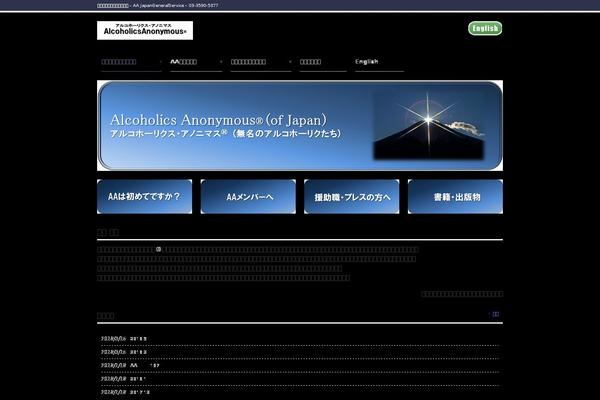Open the news row whose title begins with AA

tap(300, 366)
